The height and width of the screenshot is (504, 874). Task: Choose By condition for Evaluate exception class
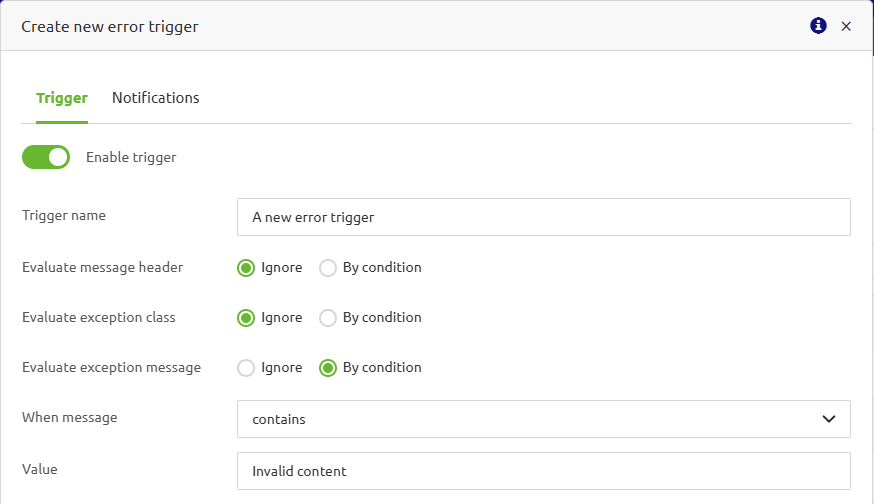[328, 318]
